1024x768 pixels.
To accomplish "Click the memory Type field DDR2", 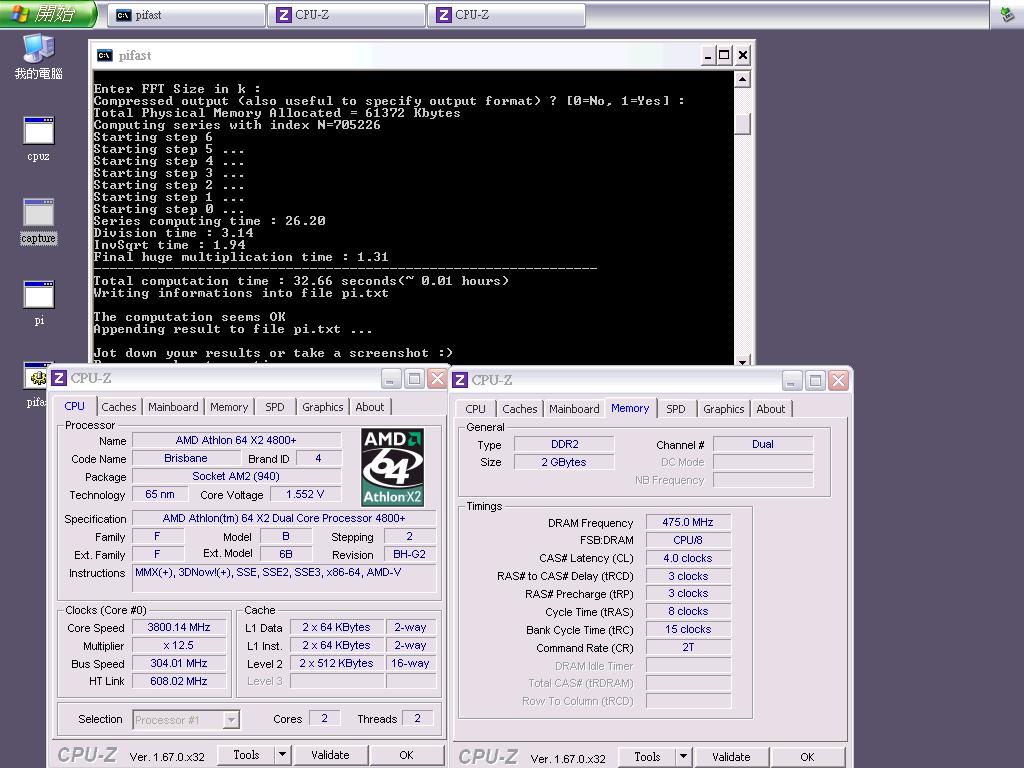I will point(564,444).
